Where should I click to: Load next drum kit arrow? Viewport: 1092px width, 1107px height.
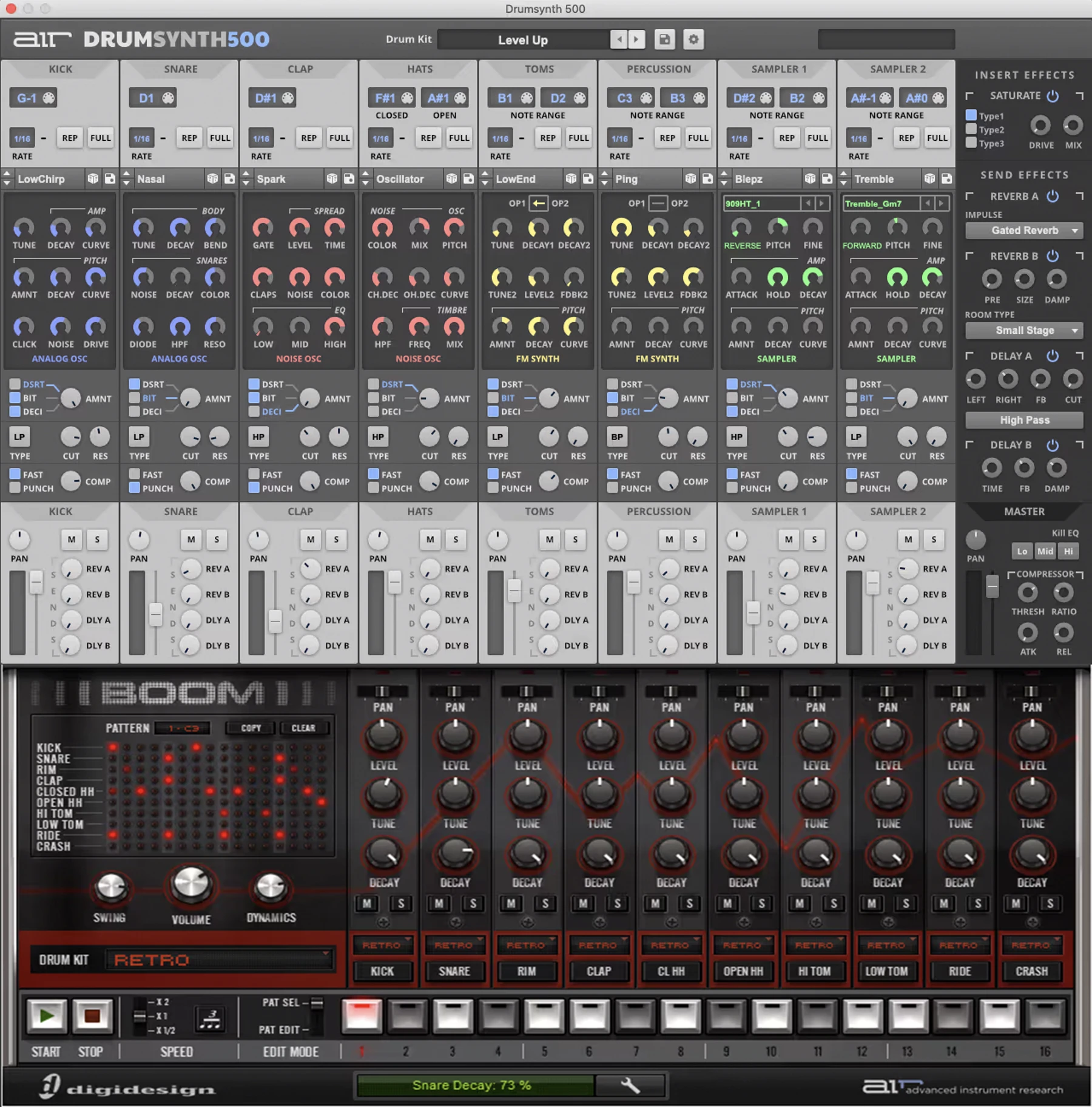(636, 39)
